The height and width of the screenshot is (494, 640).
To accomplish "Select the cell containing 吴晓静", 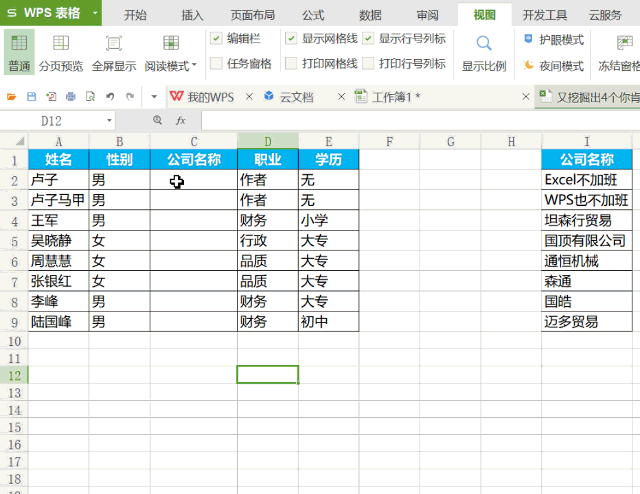I will point(58,241).
